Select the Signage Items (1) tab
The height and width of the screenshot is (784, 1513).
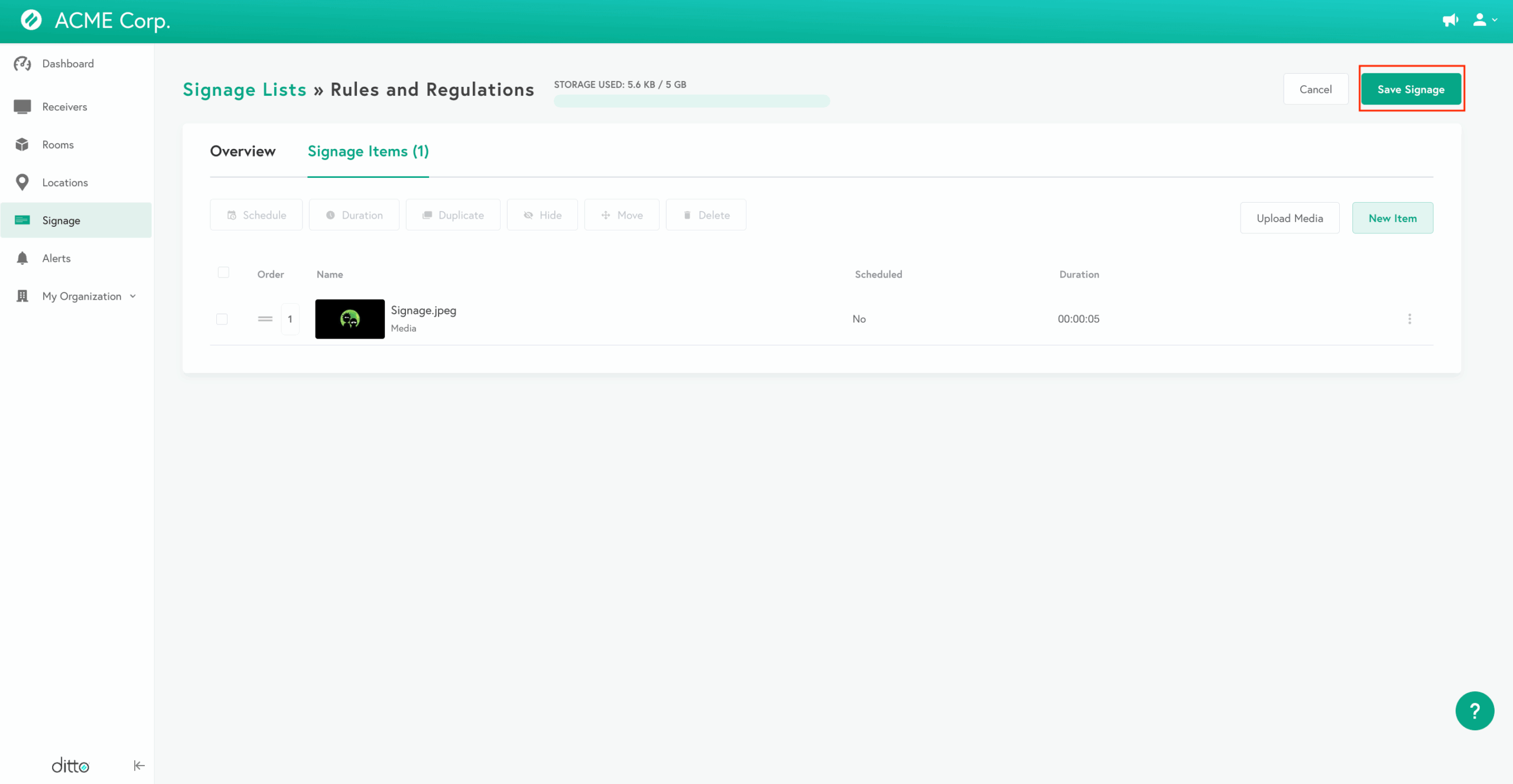(368, 151)
